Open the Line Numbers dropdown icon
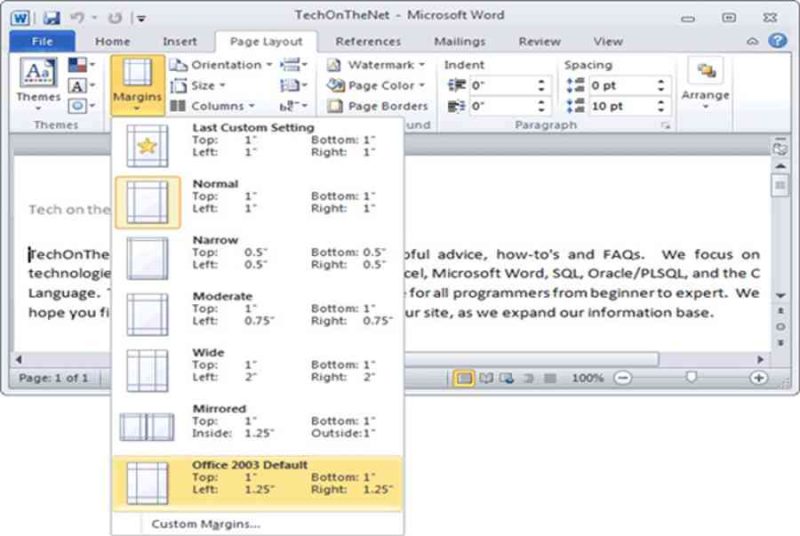This screenshot has height=536, width=800. pyautogui.click(x=293, y=85)
